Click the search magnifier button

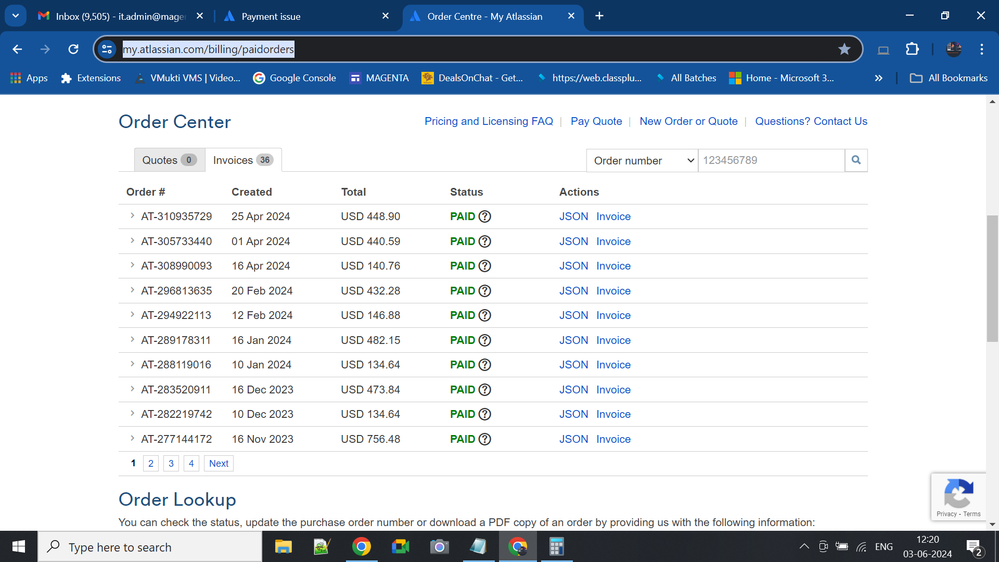[856, 160]
